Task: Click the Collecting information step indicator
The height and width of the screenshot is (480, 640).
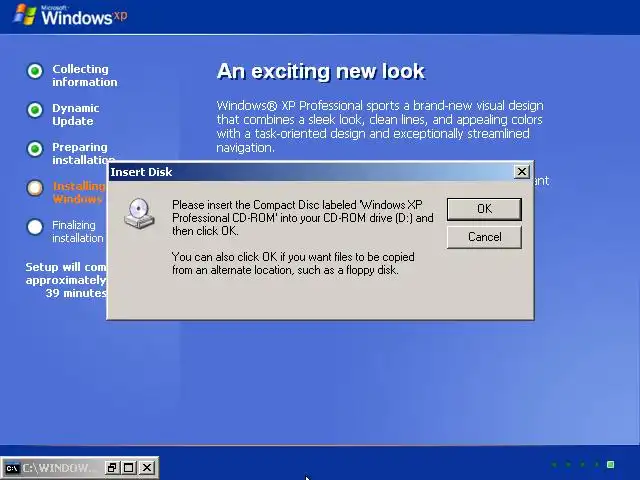Action: pos(35,71)
